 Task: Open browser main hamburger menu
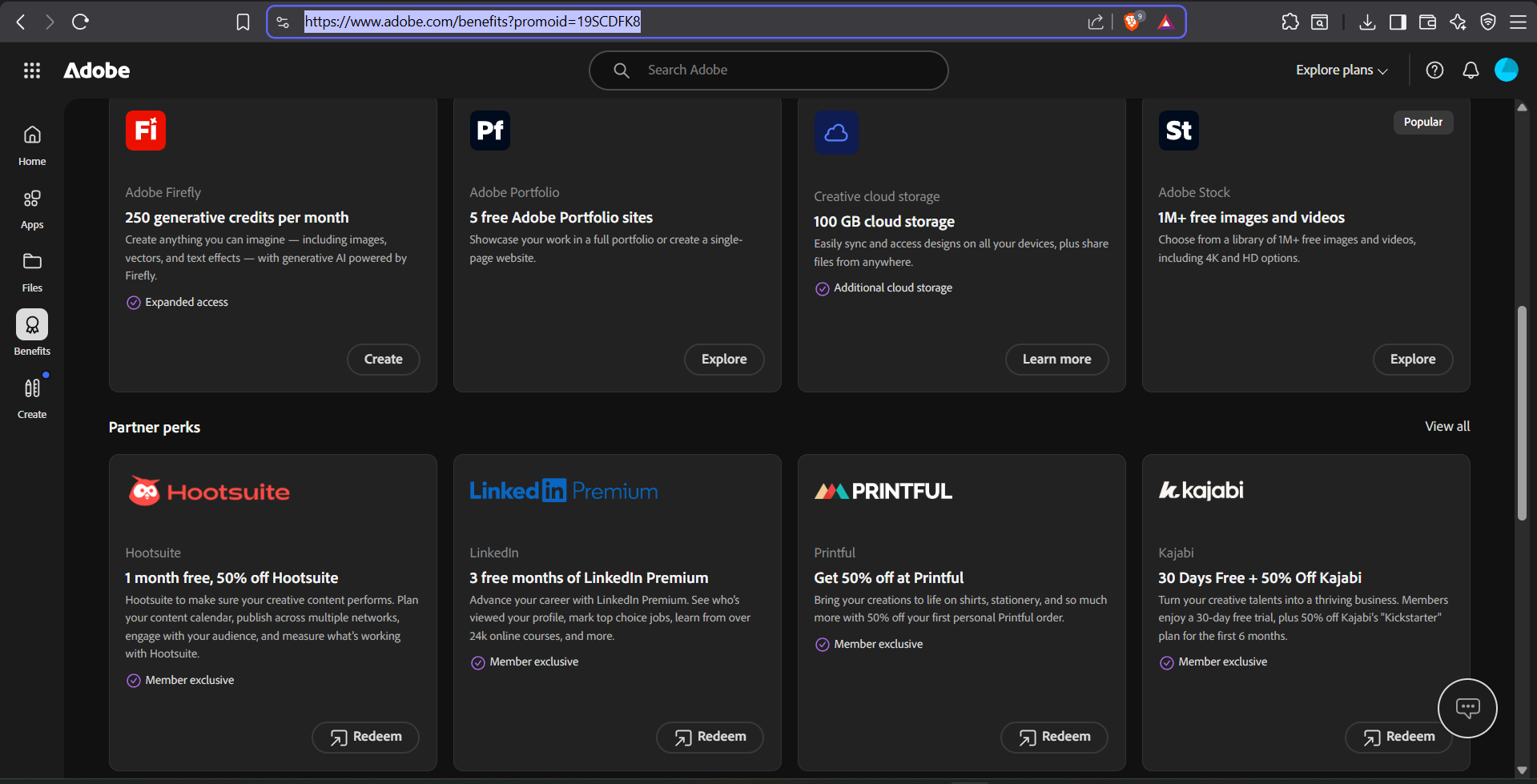click(1518, 22)
